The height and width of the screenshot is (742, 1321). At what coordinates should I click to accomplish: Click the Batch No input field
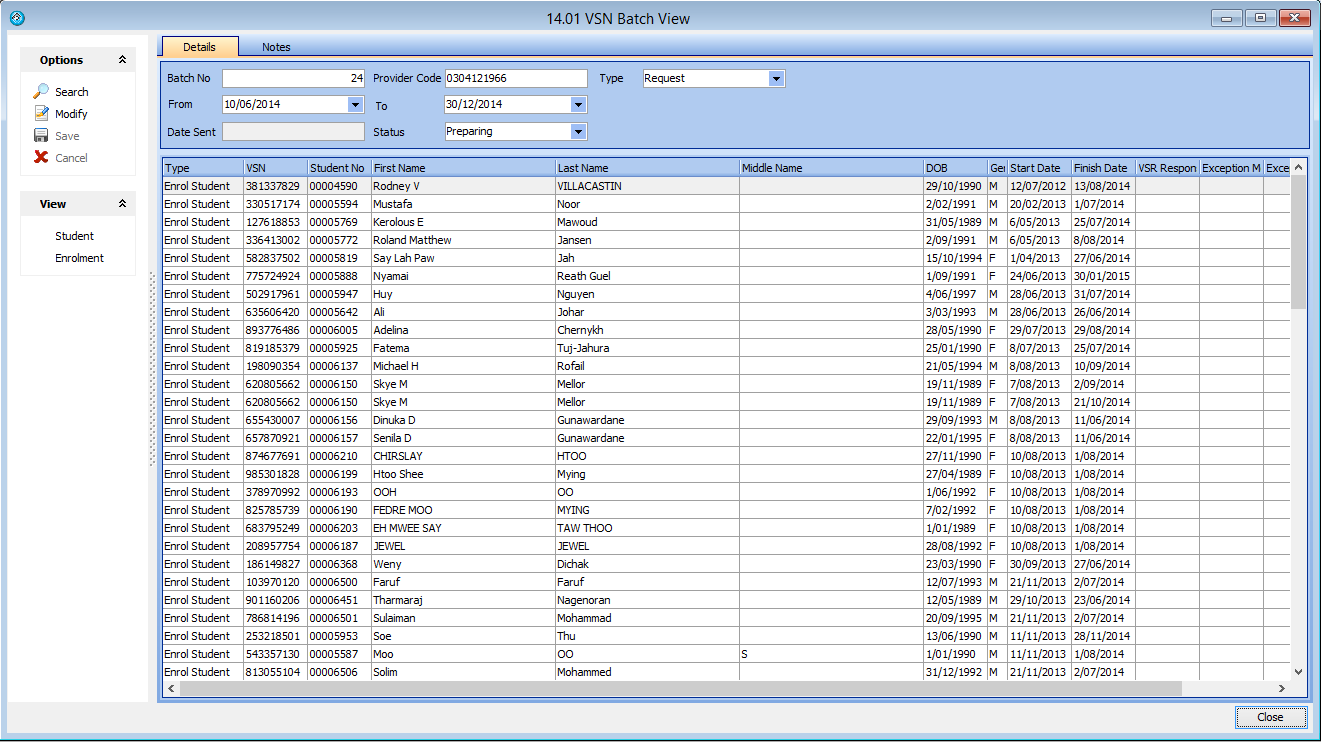click(293, 79)
